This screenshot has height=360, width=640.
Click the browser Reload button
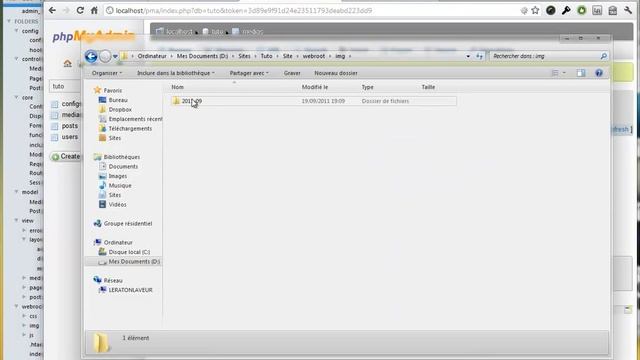point(80,11)
